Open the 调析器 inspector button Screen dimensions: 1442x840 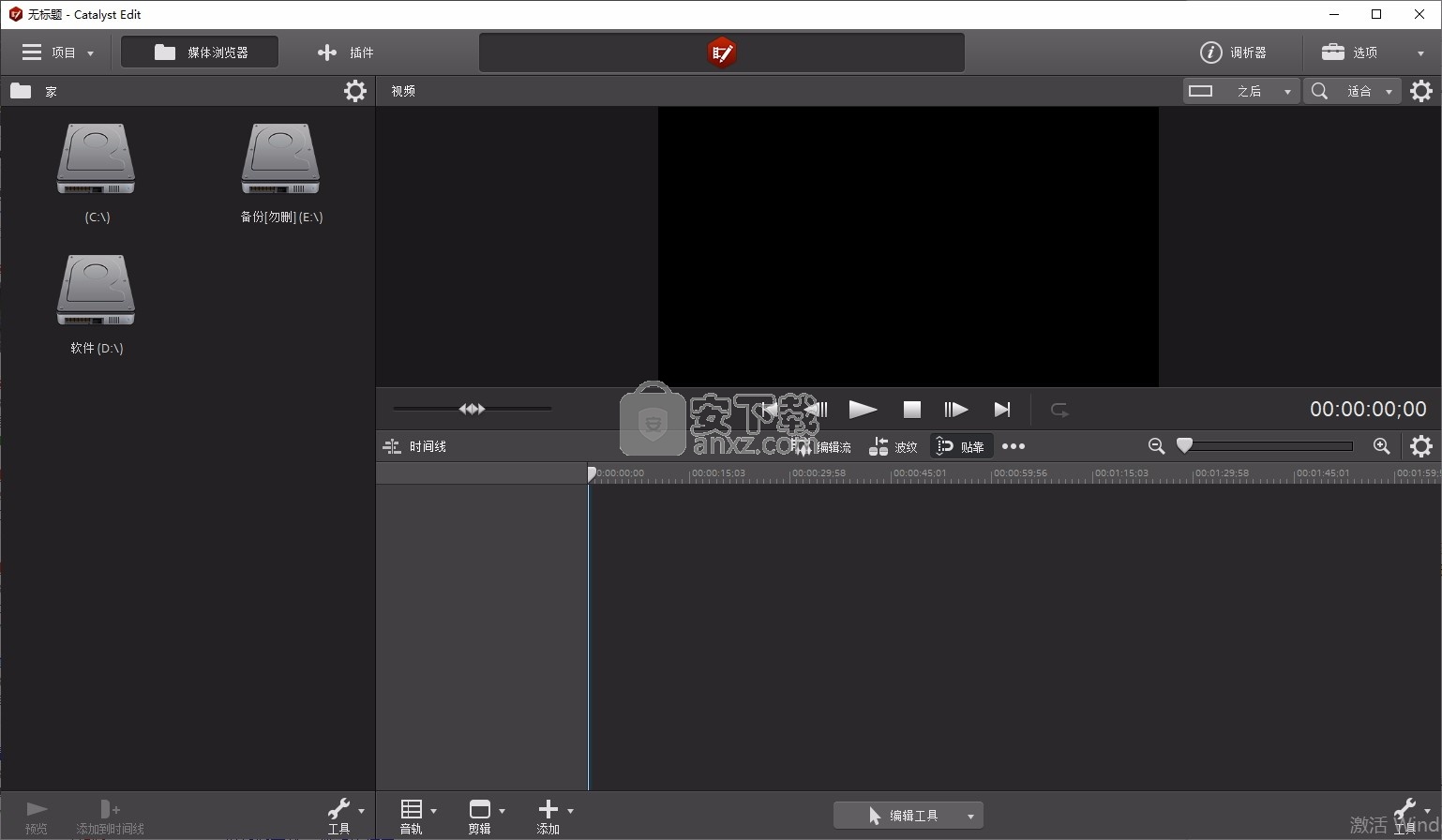pyautogui.click(x=1234, y=52)
